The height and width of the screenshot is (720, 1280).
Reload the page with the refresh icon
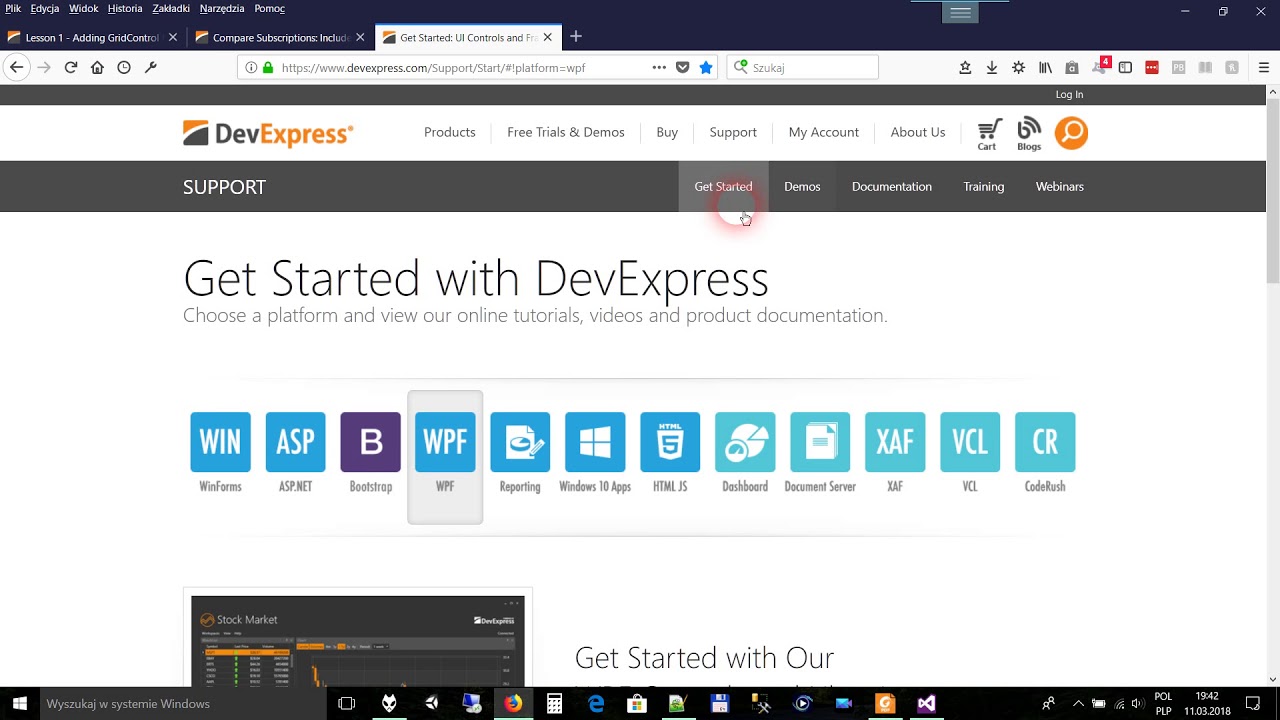click(x=71, y=68)
